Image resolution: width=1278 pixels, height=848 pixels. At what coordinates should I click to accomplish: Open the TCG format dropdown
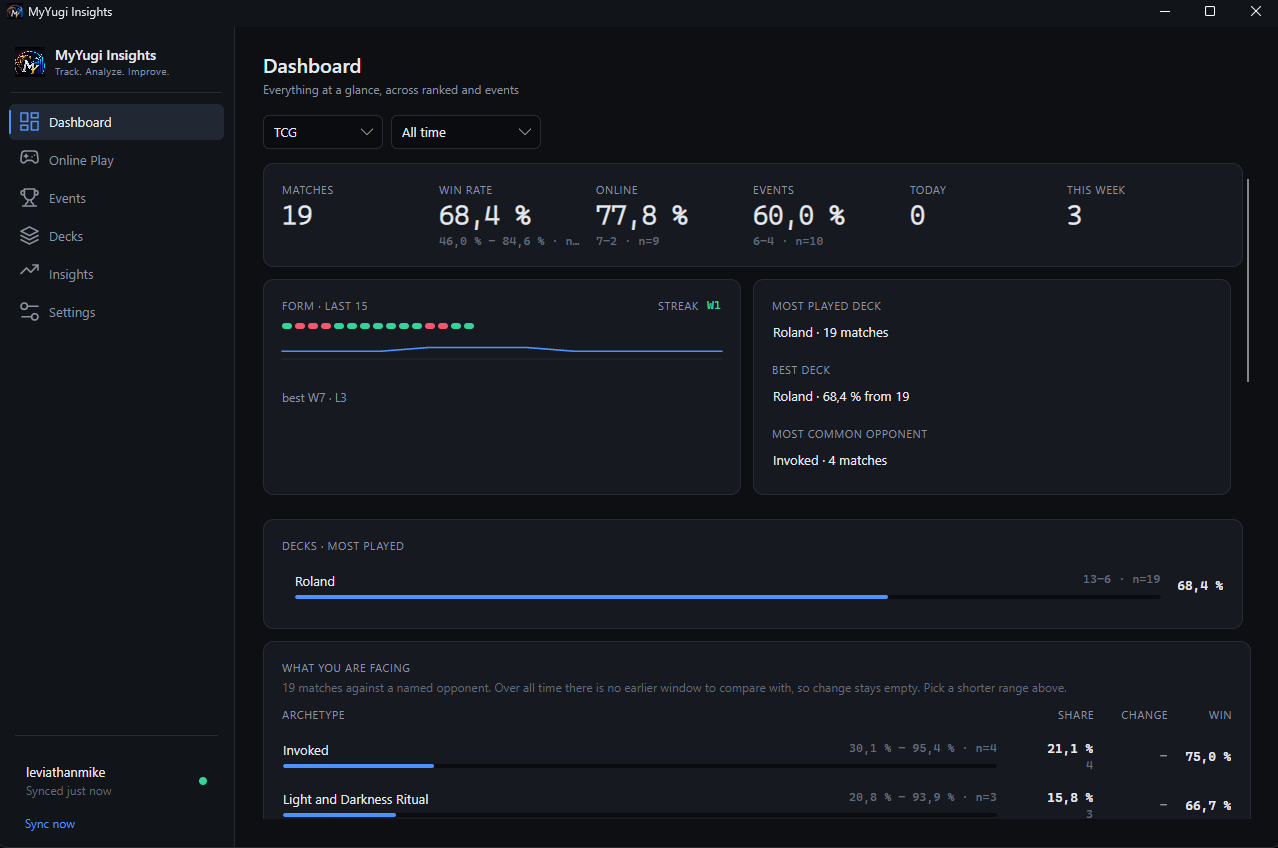point(323,132)
